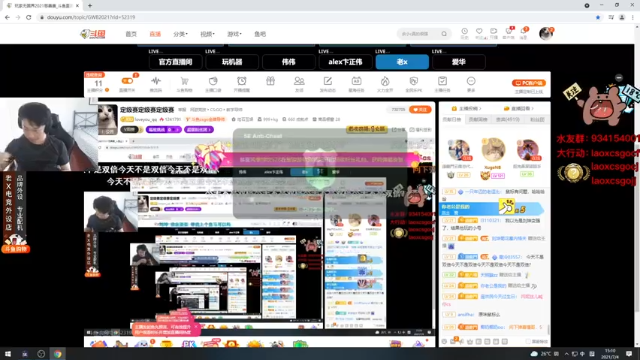Switch to the 爱华 stream tab
The image size is (640, 360).
(x=459, y=62)
